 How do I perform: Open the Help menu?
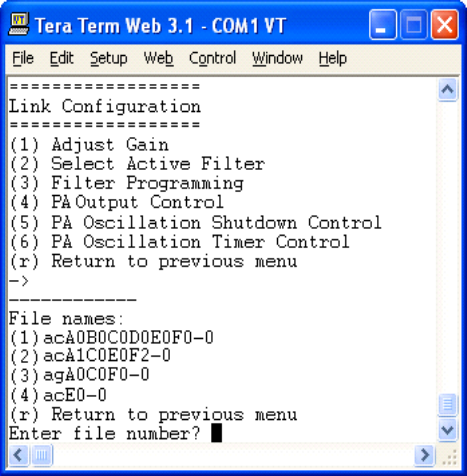pos(333,58)
